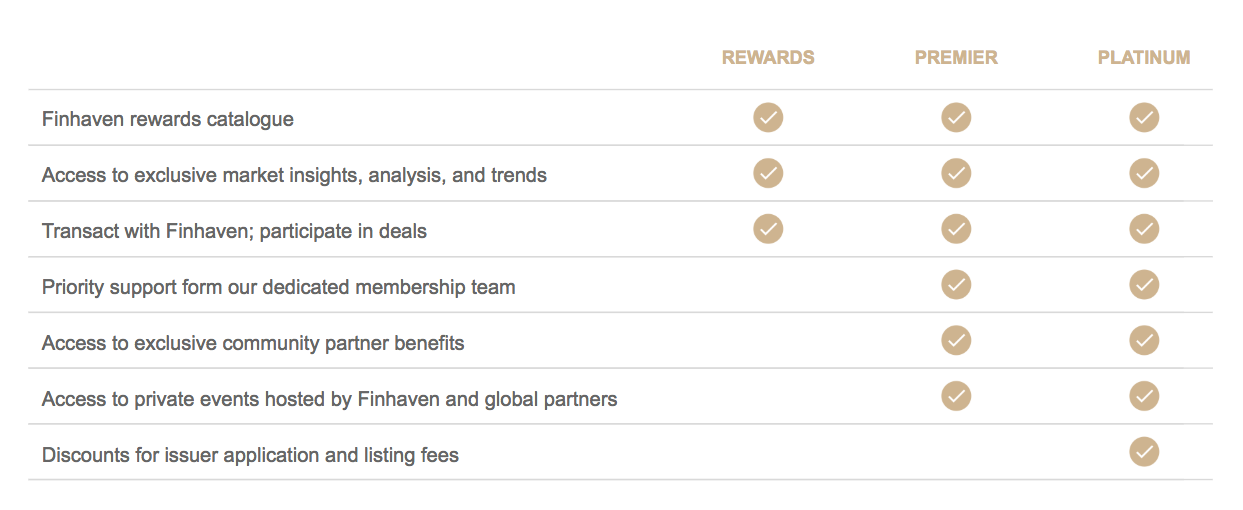Click Discounts for issuer application and listing fees
This screenshot has height=510, width=1243.
(250, 456)
